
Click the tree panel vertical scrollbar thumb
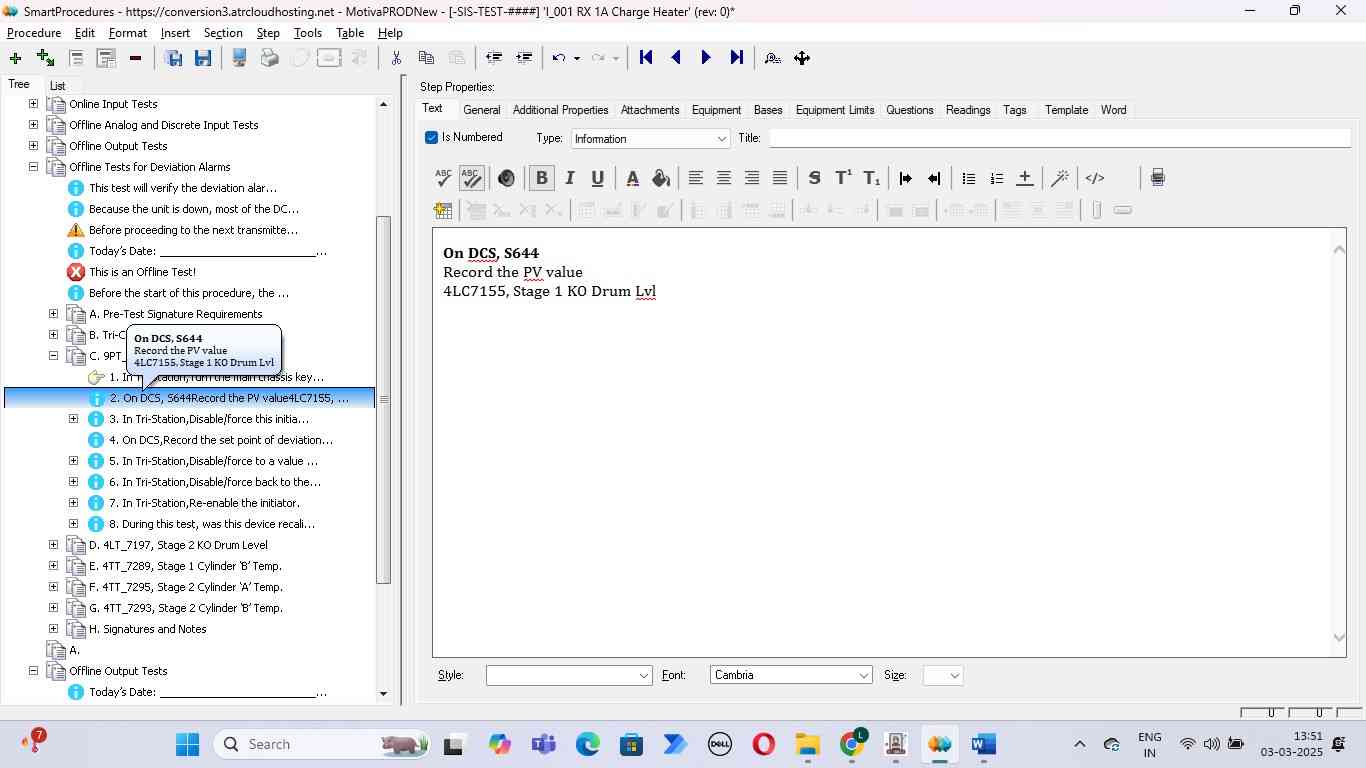[383, 399]
